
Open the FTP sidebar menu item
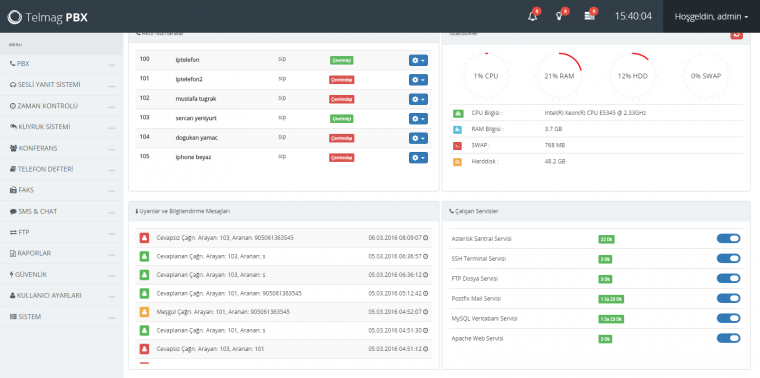click(x=62, y=233)
